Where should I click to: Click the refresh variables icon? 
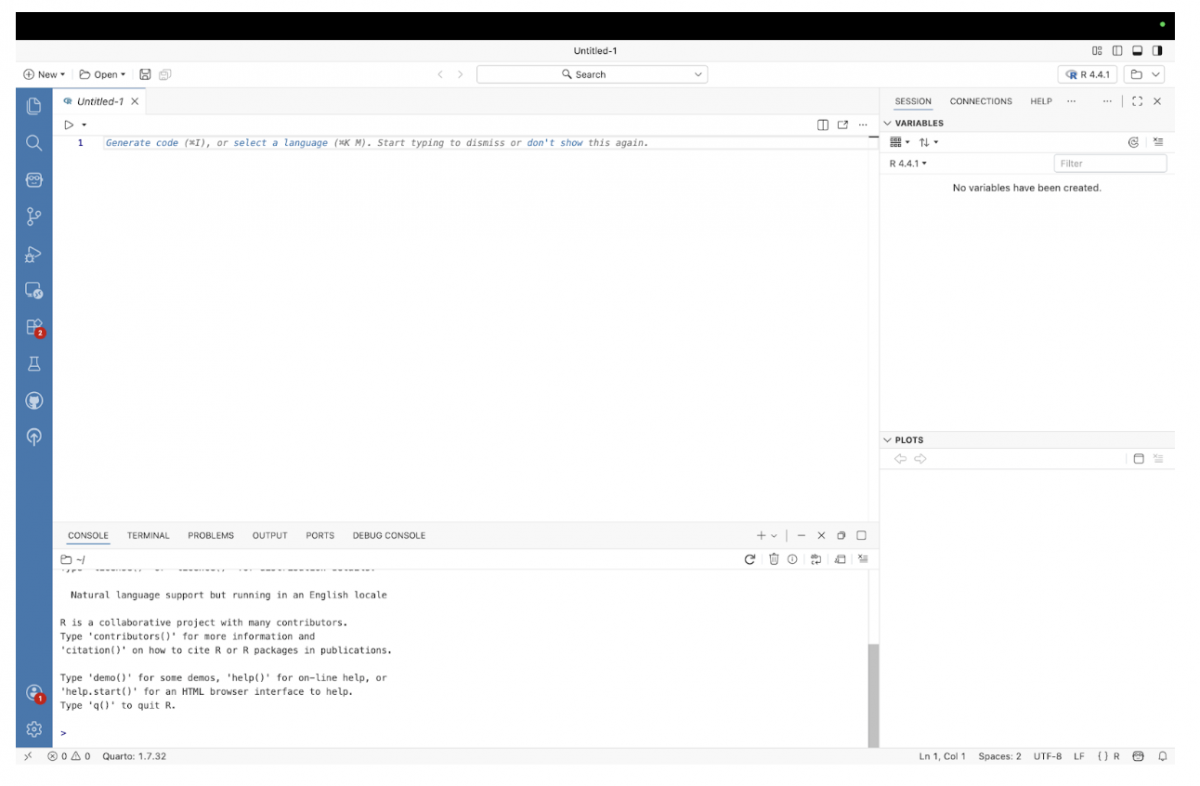coord(1133,143)
